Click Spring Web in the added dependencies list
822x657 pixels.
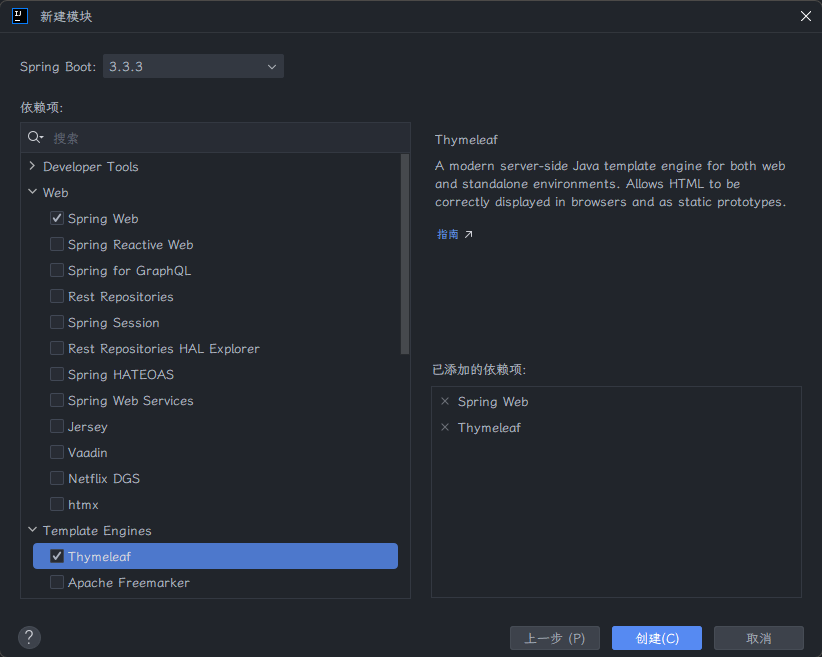point(493,402)
